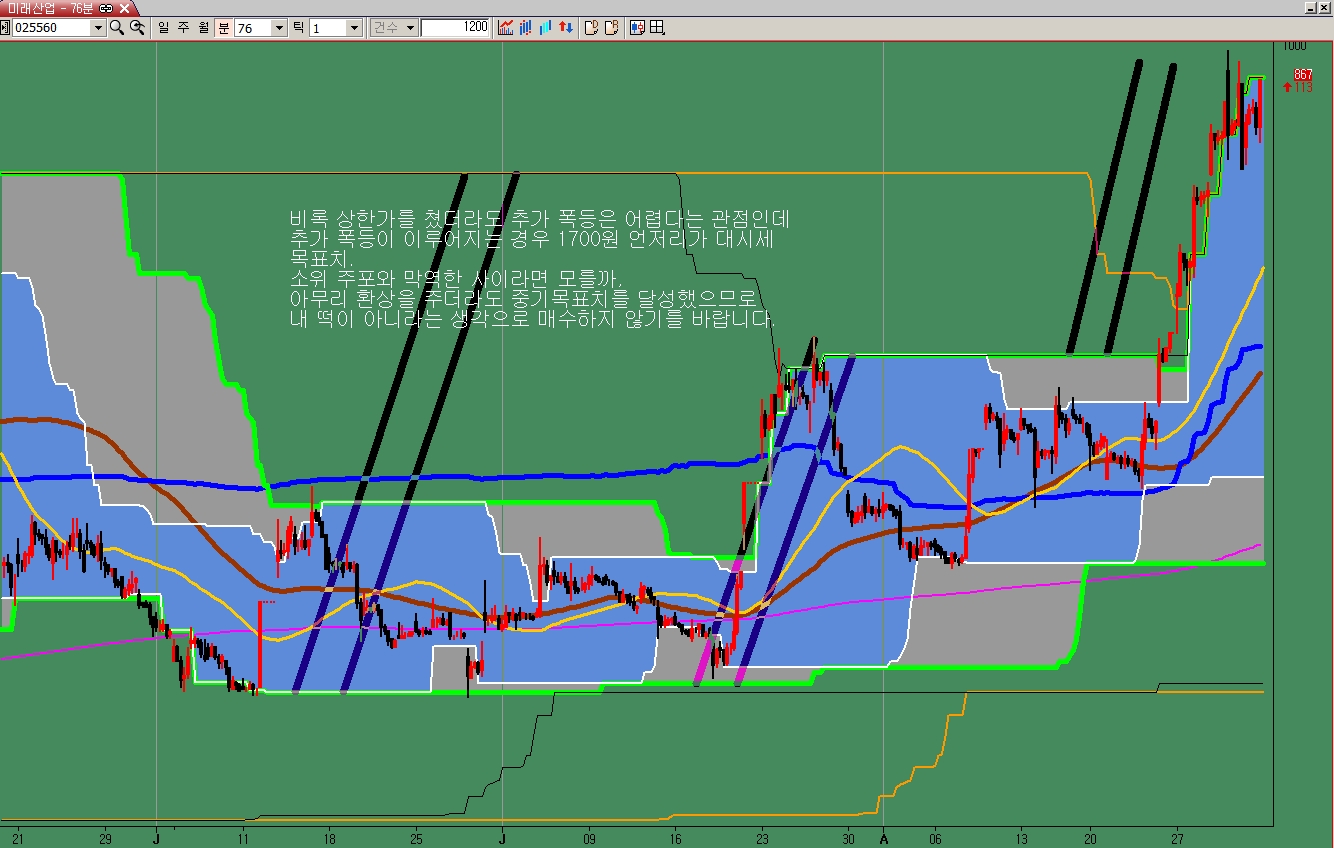Switch to monthly (월) chart period
This screenshot has height=848, width=1334.
[204, 28]
